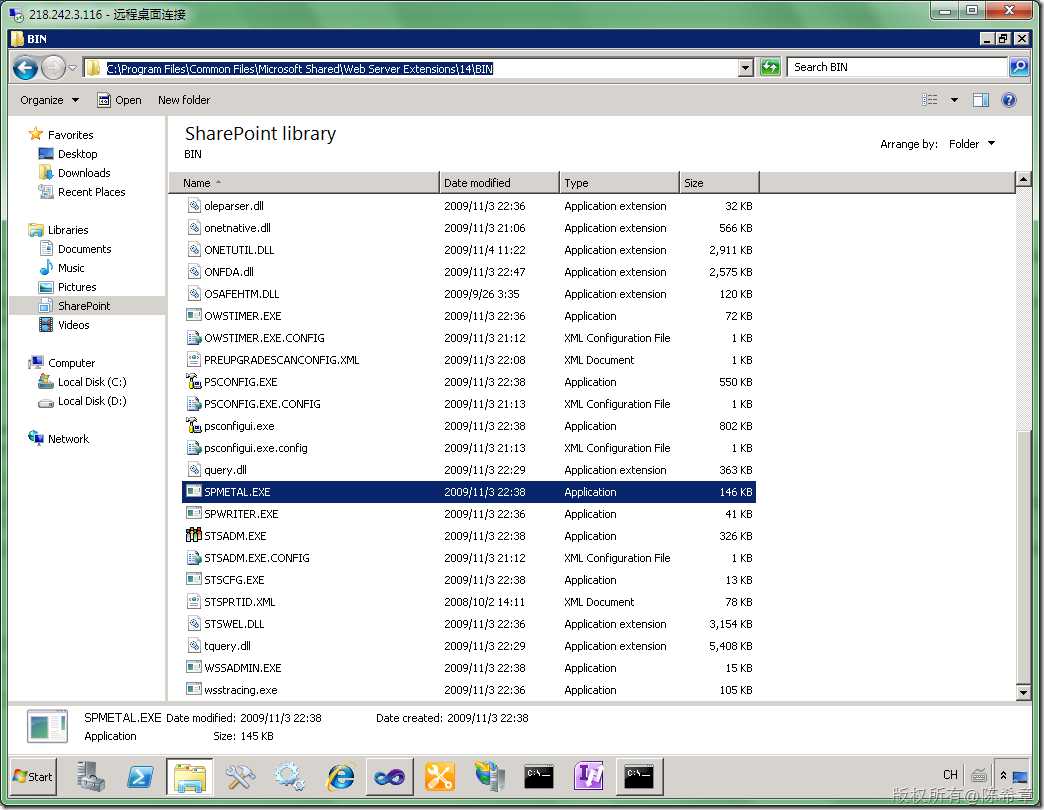
Task: Select PREUPGRADESCANCONFIG.XML file
Action: click(469, 360)
